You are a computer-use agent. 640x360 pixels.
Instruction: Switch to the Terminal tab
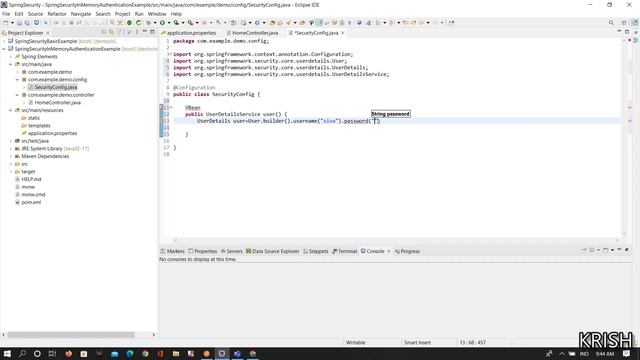[x=345, y=251]
